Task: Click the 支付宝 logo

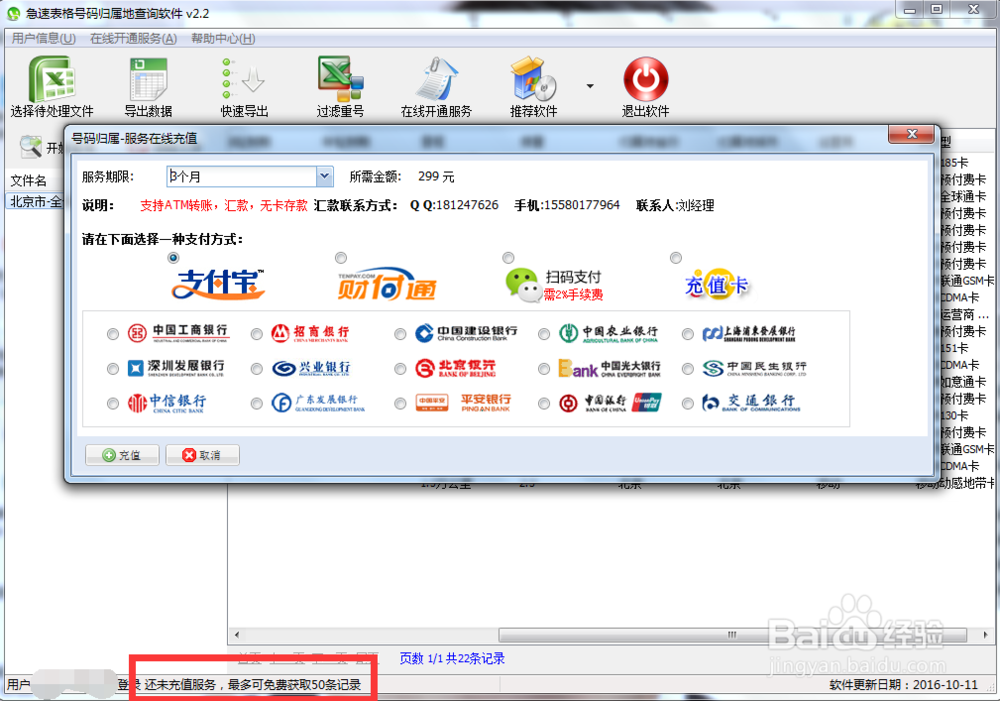Action: (218, 284)
